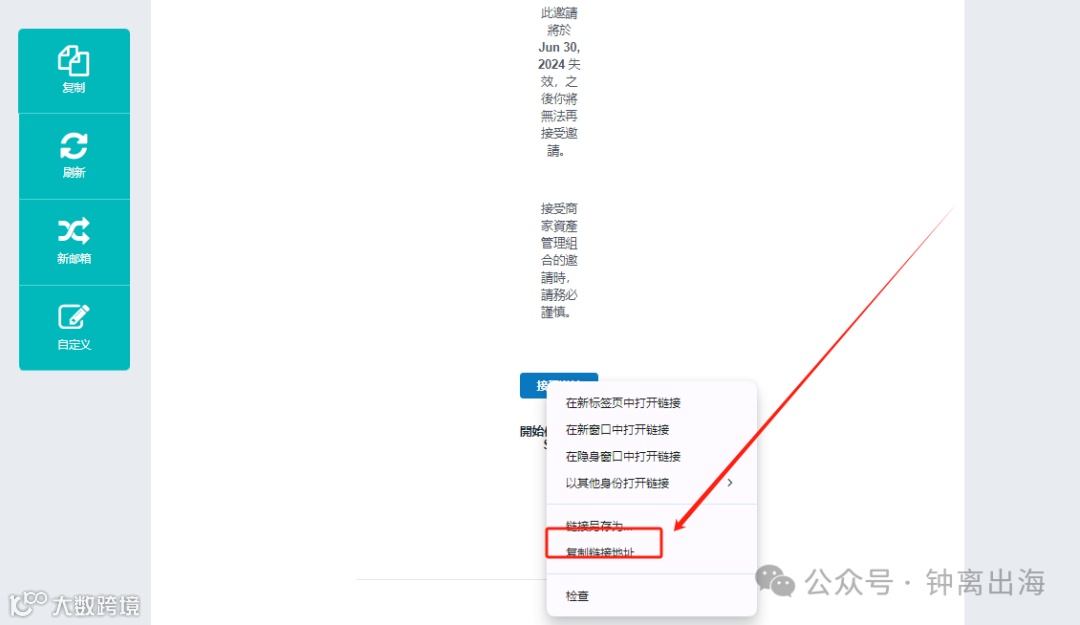Select the highlighted 复制链接地址 entry
Screen dimensions: 1080x625
pyautogui.click(x=600, y=551)
